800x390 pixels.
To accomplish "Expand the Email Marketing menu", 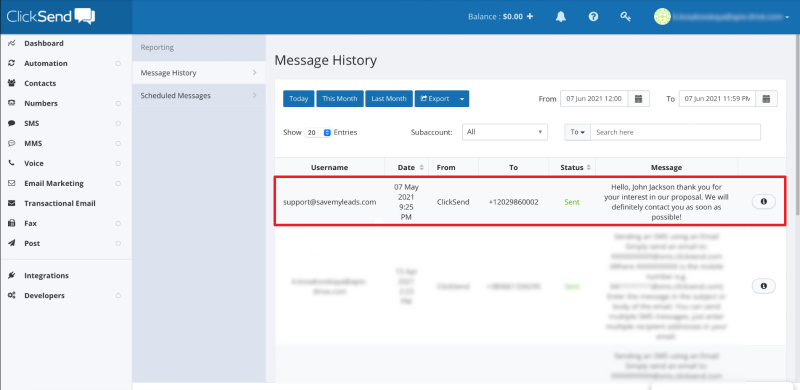I will (x=118, y=183).
